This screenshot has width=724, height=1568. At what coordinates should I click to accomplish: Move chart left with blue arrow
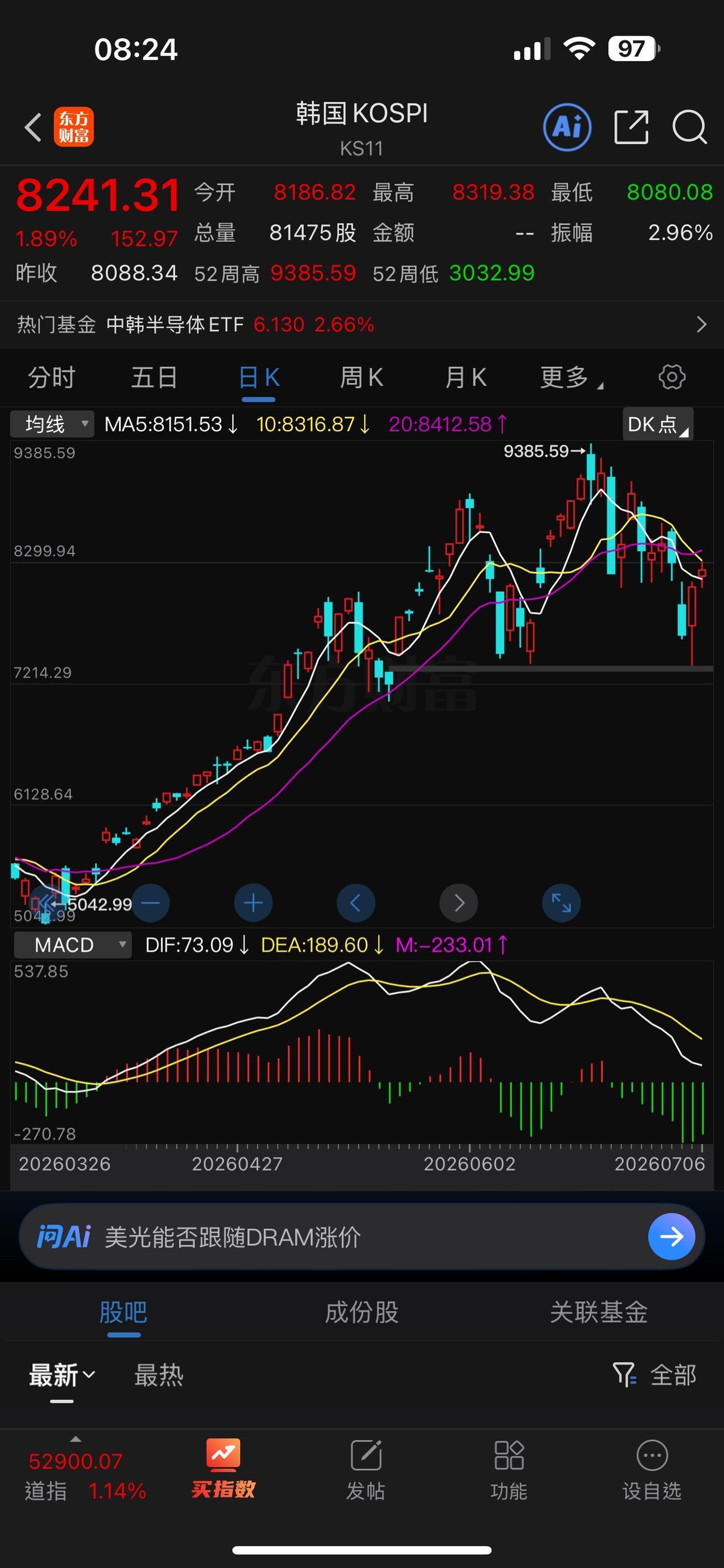(x=356, y=903)
